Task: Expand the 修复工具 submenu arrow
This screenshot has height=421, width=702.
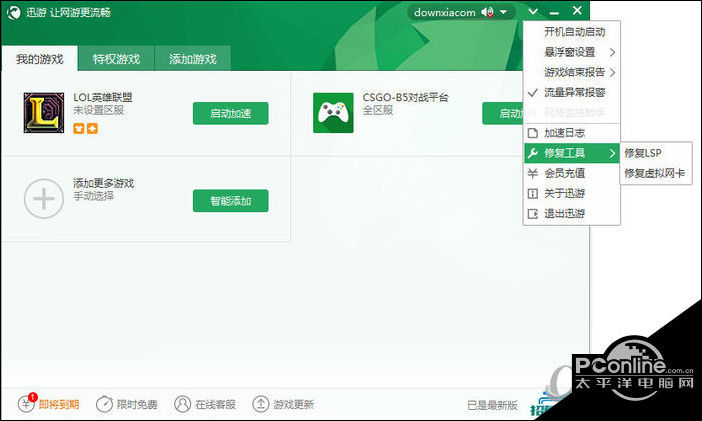Action: point(612,153)
